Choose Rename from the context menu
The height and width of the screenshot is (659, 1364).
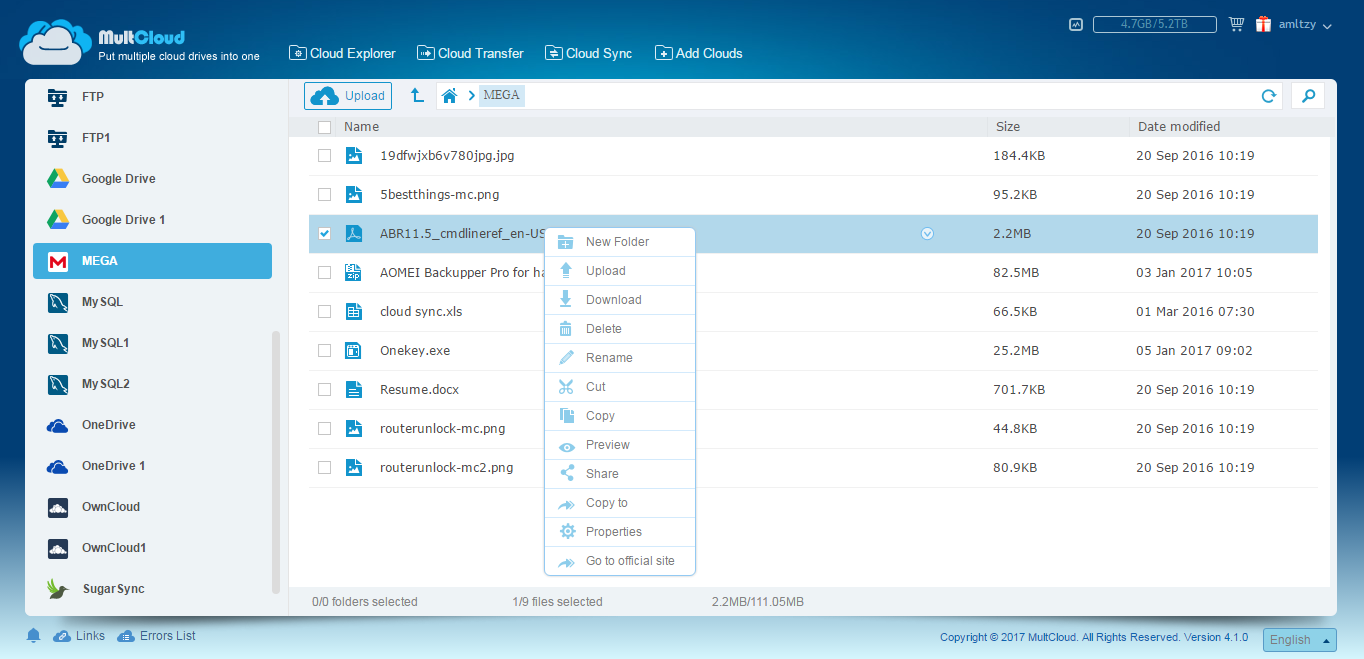[x=608, y=357]
